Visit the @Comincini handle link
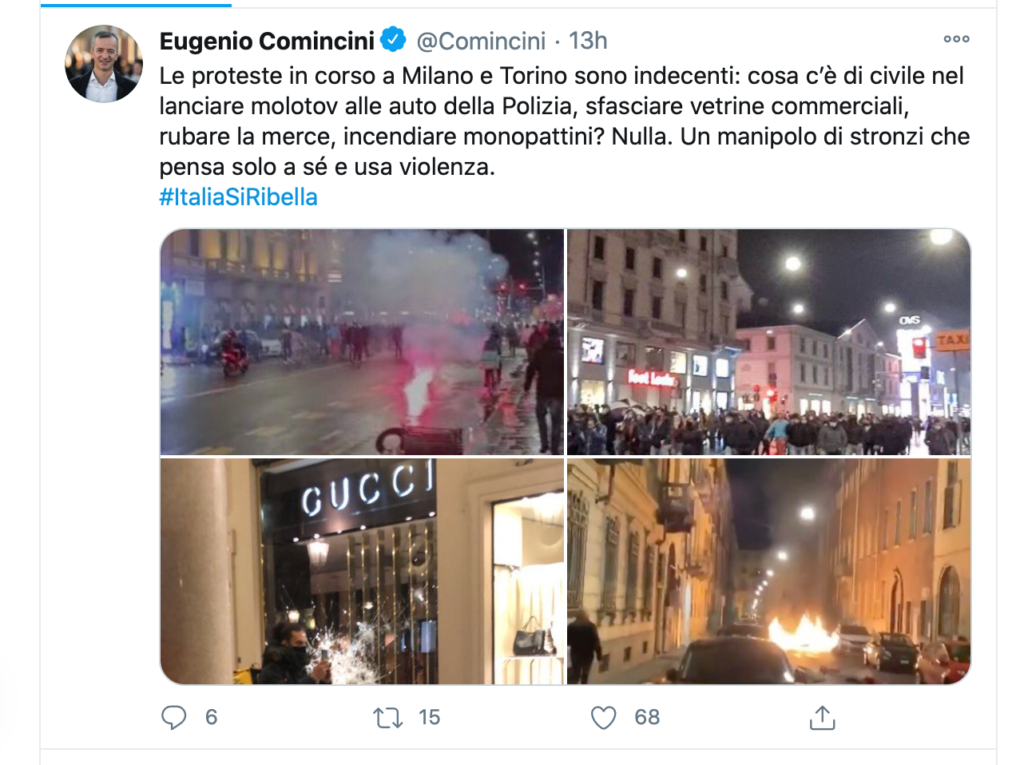The image size is (1024, 765). point(481,41)
